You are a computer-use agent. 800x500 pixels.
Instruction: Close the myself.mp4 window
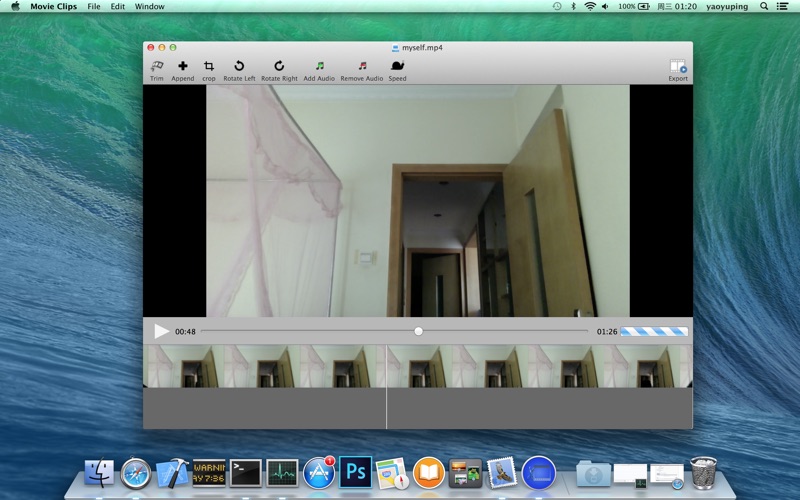[151, 47]
